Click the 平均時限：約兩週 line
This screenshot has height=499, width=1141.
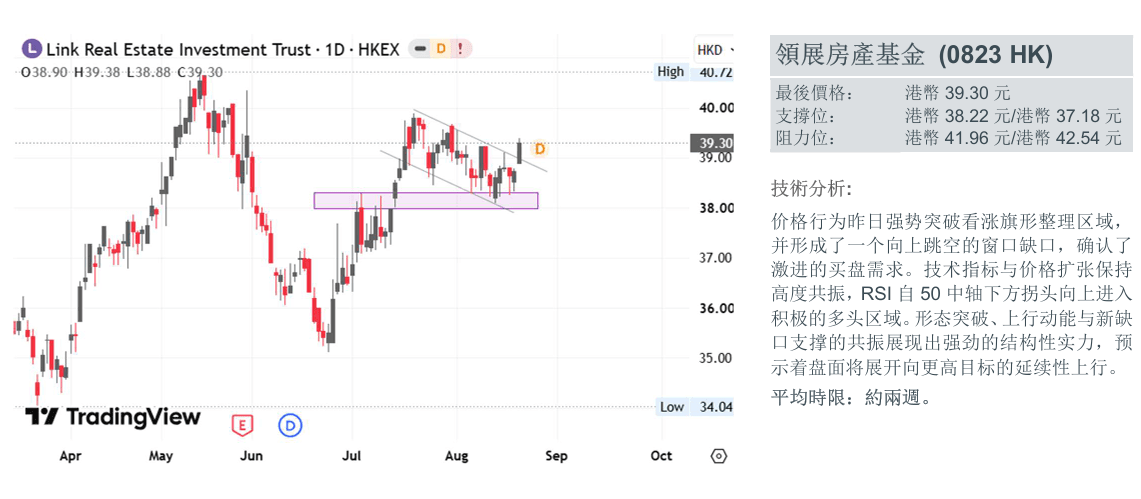click(851, 398)
